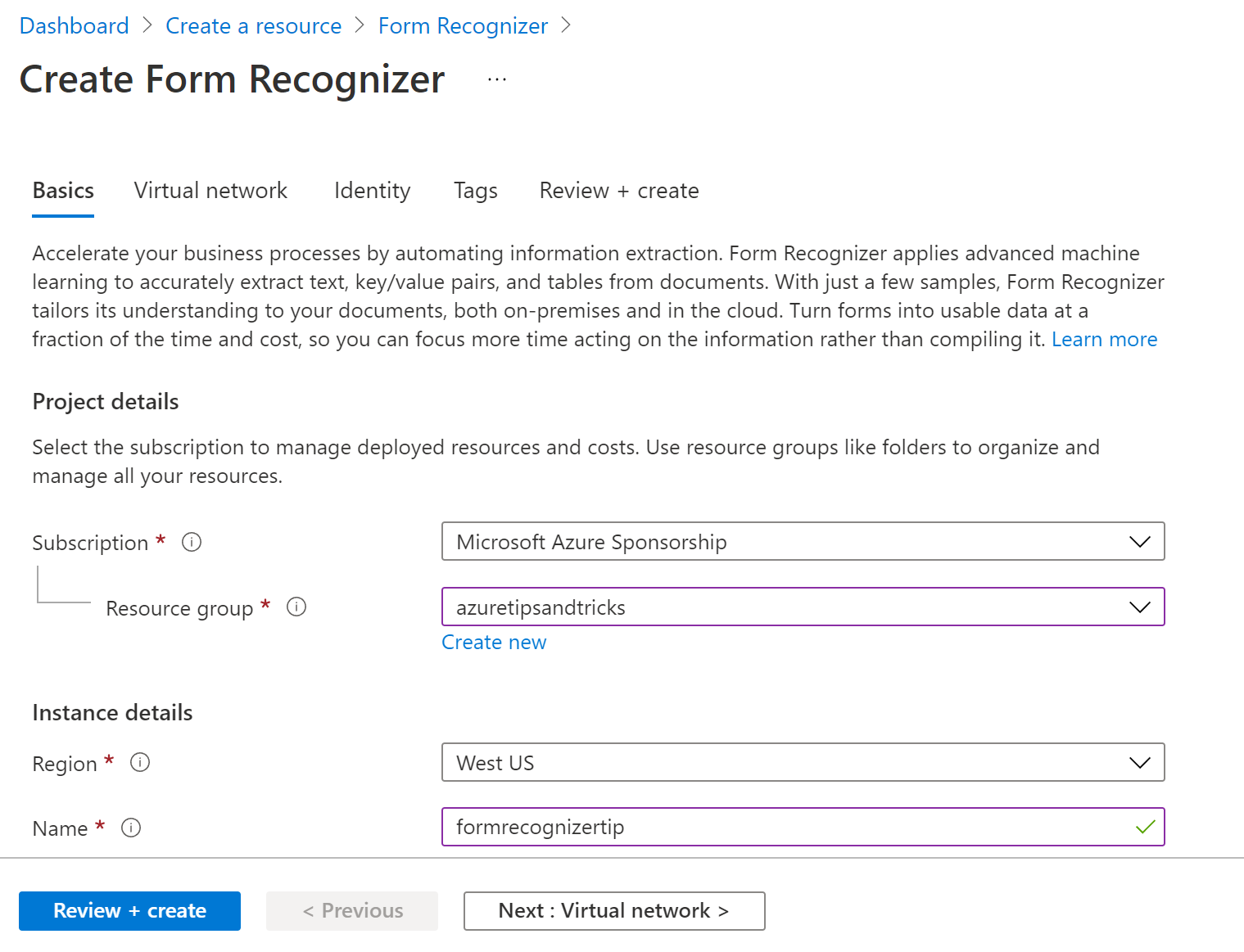Image resolution: width=1244 pixels, height=952 pixels.
Task: Open the Subscription dropdown
Action: [x=803, y=541]
